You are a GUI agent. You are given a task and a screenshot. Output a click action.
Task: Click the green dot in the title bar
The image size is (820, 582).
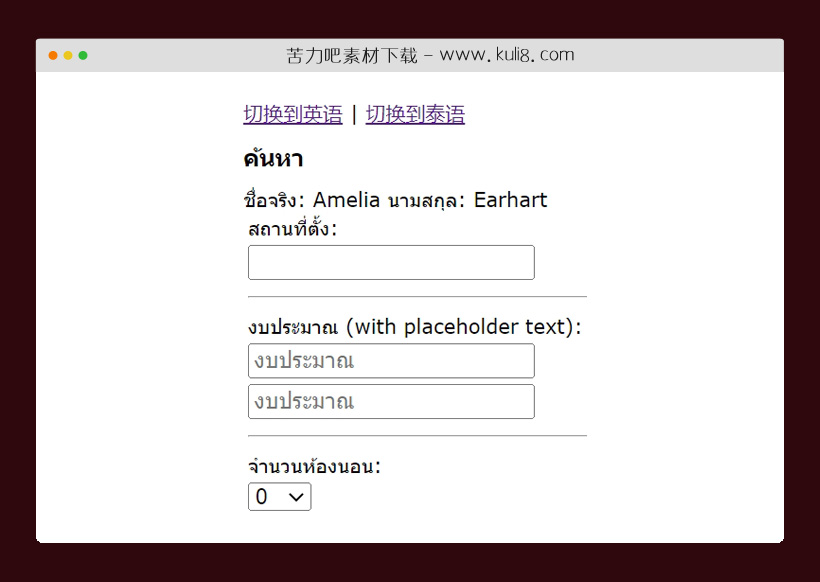(x=83, y=55)
